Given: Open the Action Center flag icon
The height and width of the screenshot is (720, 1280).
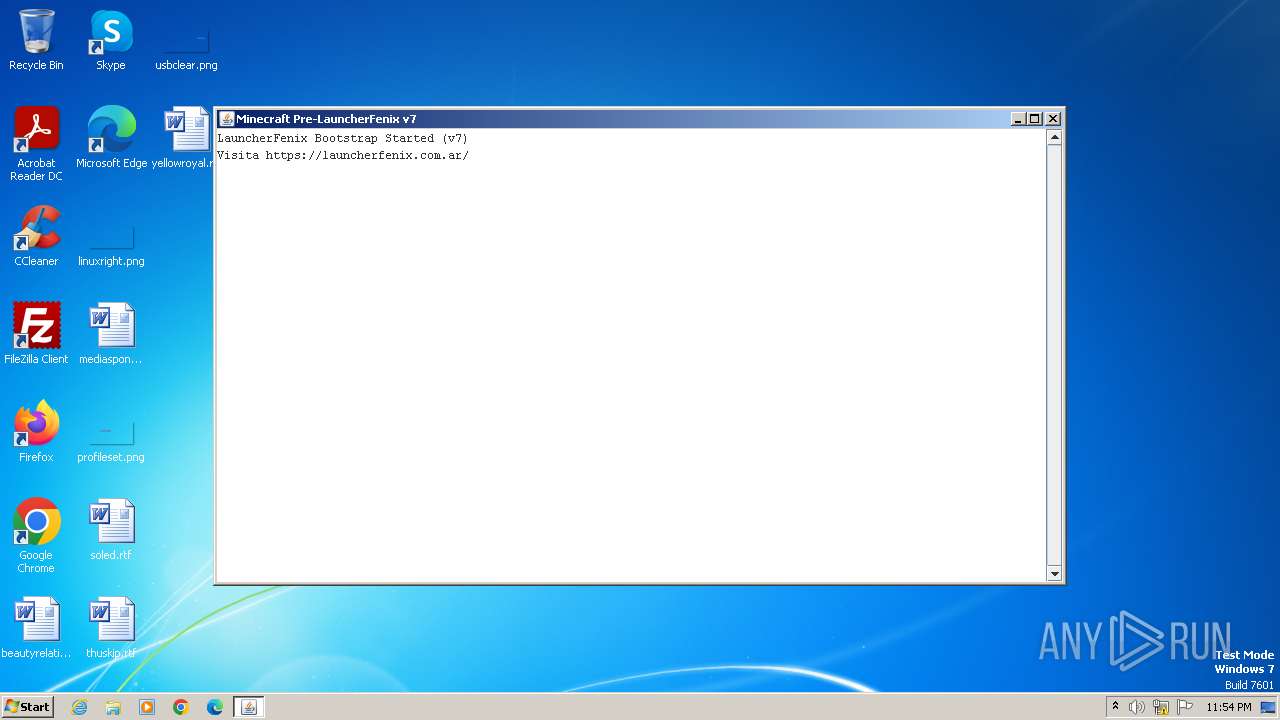Looking at the screenshot, I should pos(1185,707).
